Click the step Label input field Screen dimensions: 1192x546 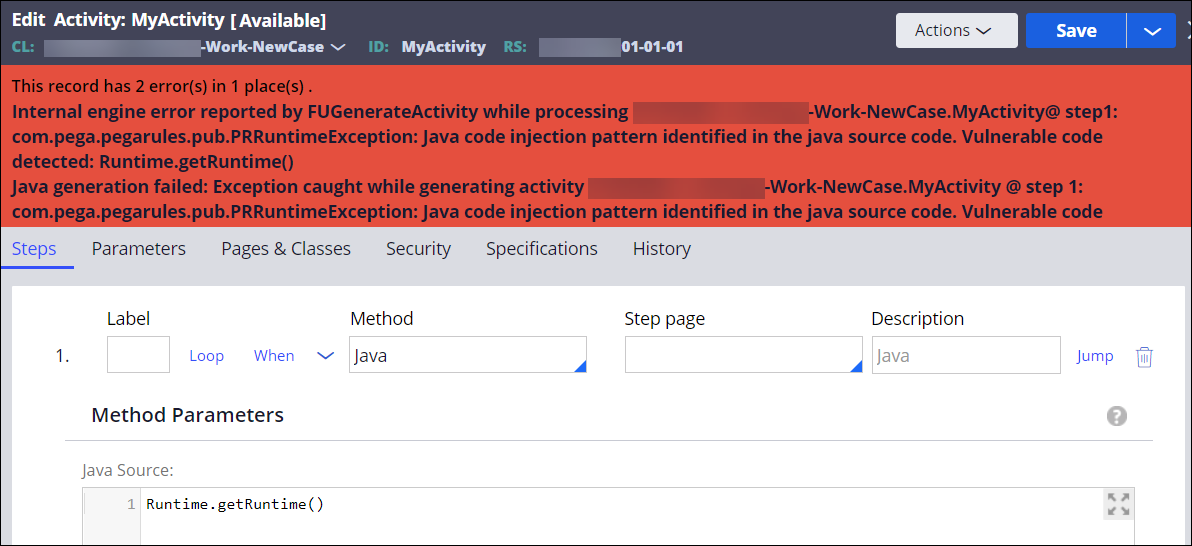coord(138,355)
